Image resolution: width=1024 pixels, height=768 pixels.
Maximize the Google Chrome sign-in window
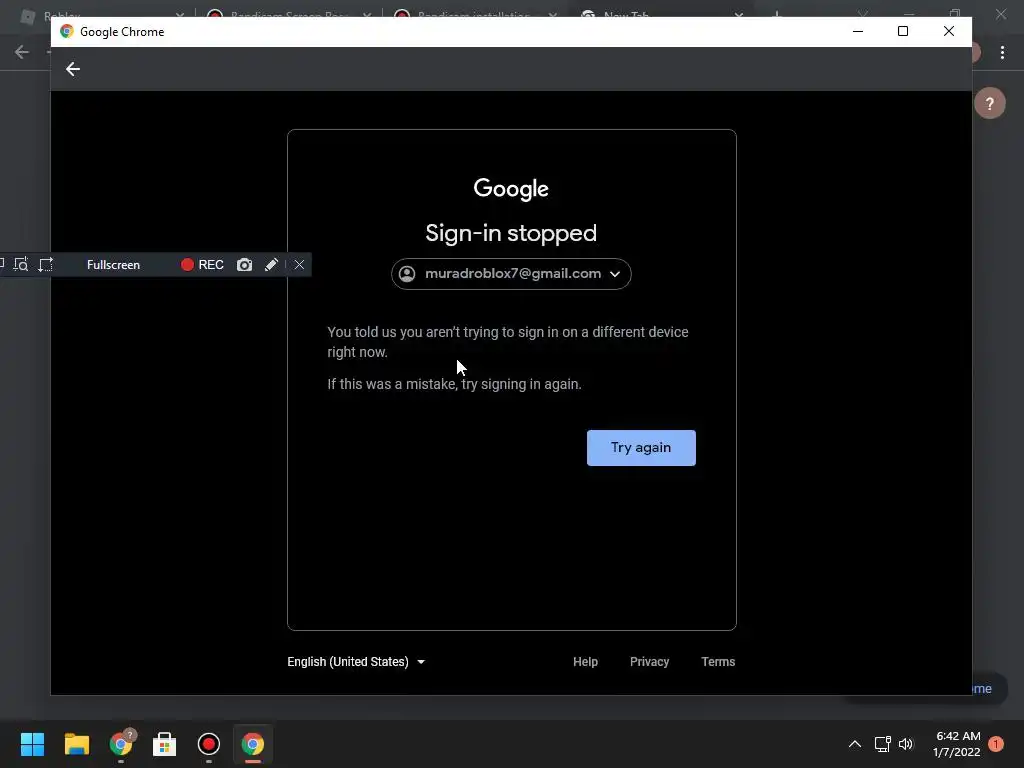pos(903,31)
